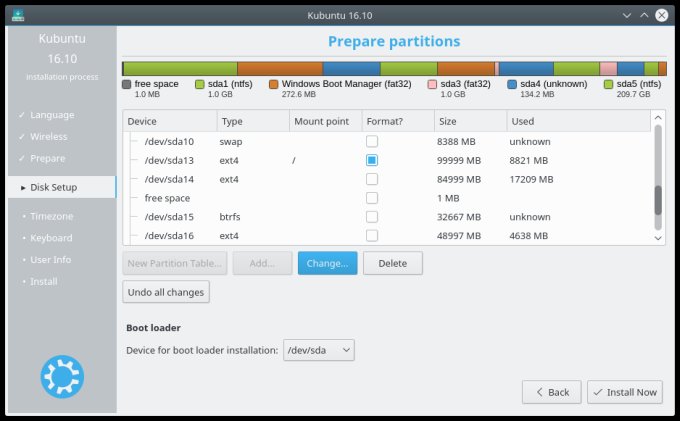The height and width of the screenshot is (421, 680).
Task: Click the Add... button
Action: click(x=262, y=263)
